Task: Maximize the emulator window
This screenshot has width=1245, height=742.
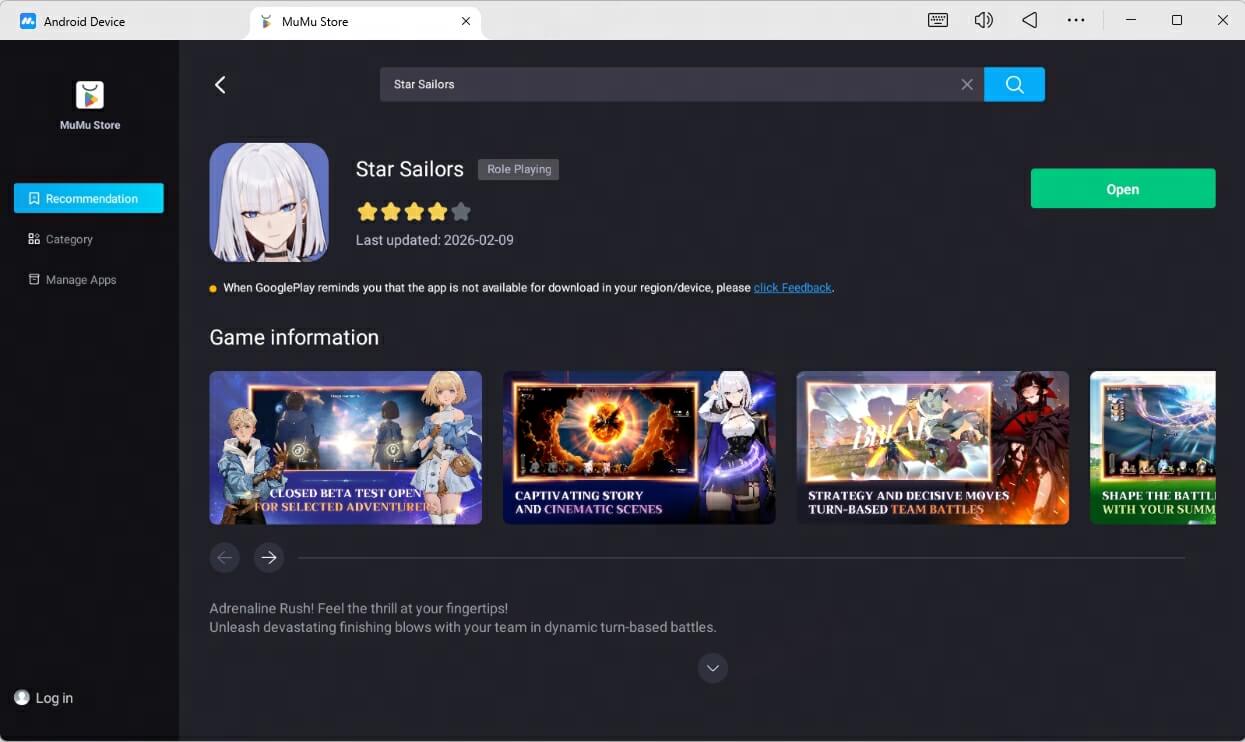Action: click(x=1177, y=20)
